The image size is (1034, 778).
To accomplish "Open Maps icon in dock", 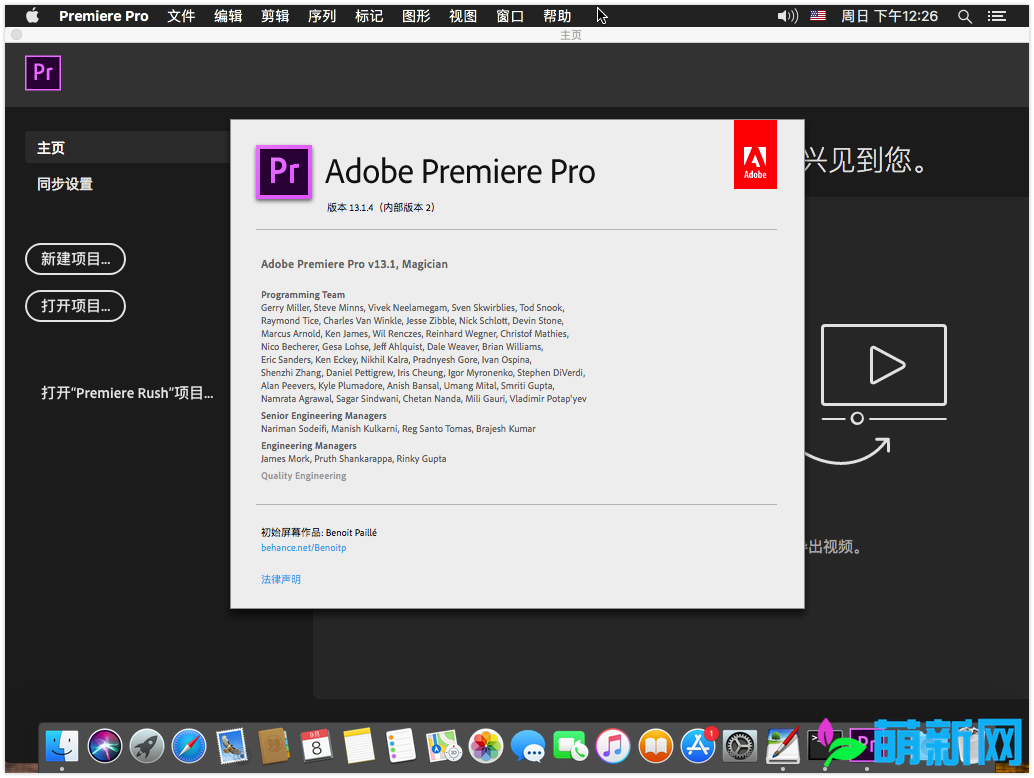I will click(x=443, y=746).
